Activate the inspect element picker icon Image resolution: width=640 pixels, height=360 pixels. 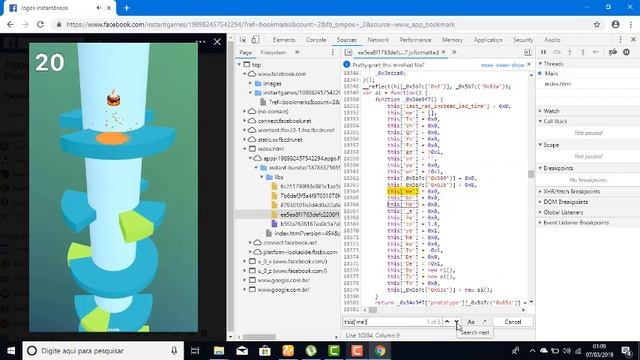243,40
